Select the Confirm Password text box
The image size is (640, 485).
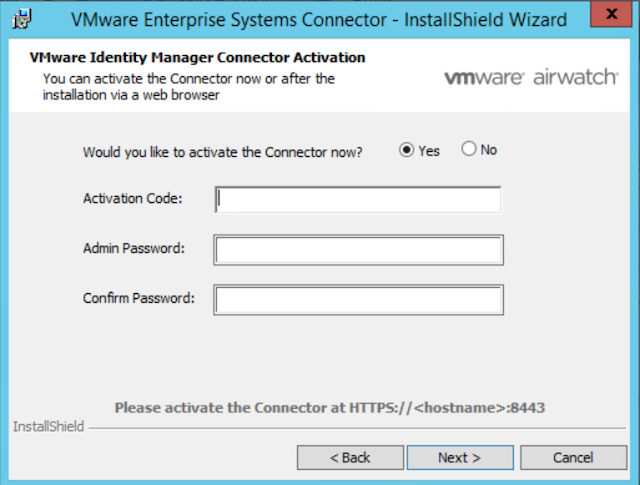tap(358, 299)
